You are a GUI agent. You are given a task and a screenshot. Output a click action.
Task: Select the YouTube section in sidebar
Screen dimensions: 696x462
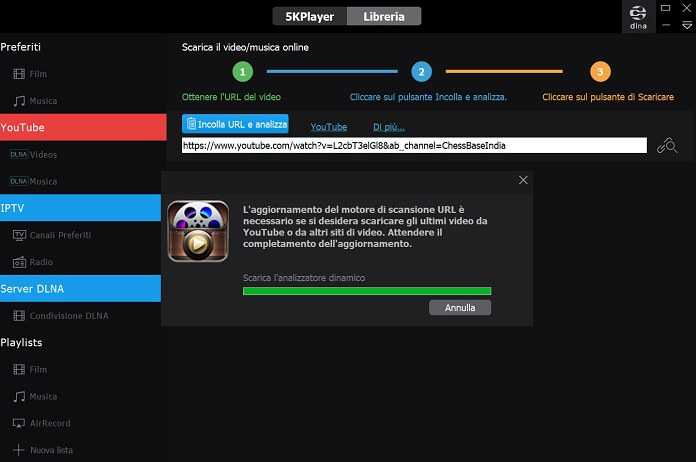(83, 127)
